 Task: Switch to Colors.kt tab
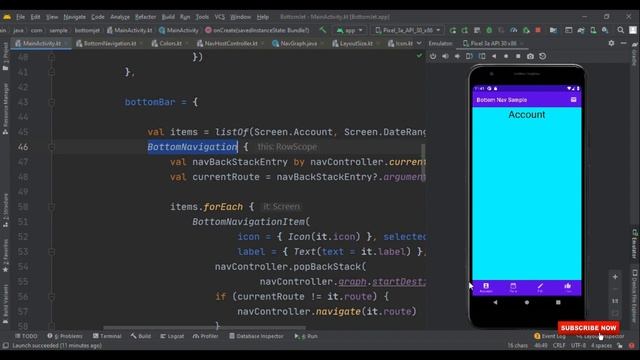(170, 43)
